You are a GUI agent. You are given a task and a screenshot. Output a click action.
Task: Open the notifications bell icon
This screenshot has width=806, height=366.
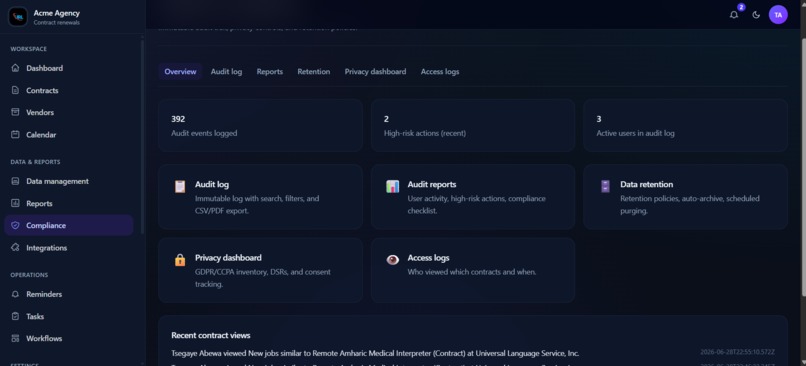point(734,15)
